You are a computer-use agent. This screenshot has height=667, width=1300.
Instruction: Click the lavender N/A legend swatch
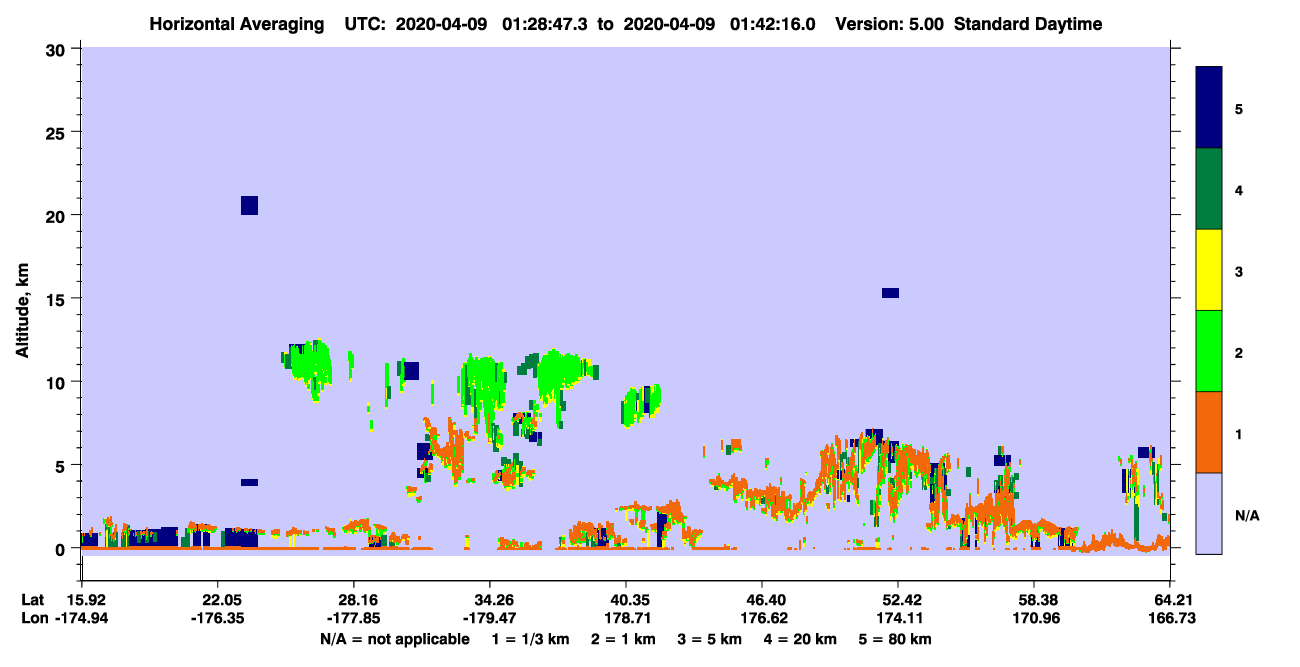click(x=1209, y=512)
